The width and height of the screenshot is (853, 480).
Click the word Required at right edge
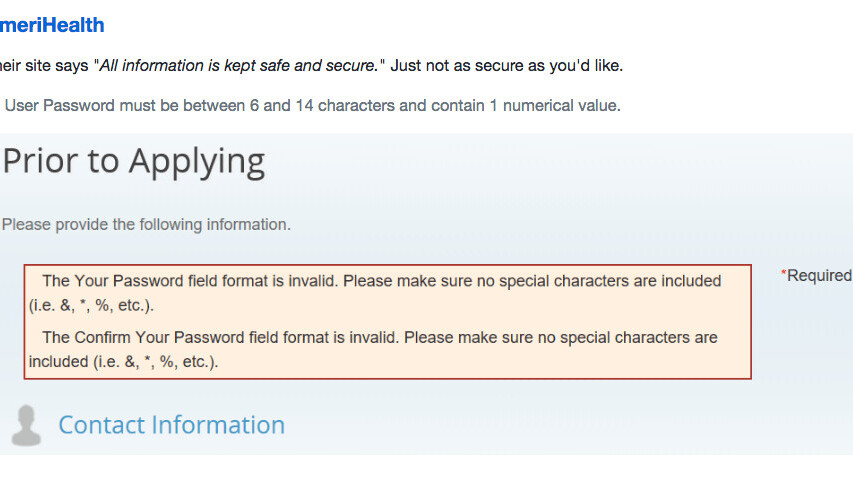(819, 276)
